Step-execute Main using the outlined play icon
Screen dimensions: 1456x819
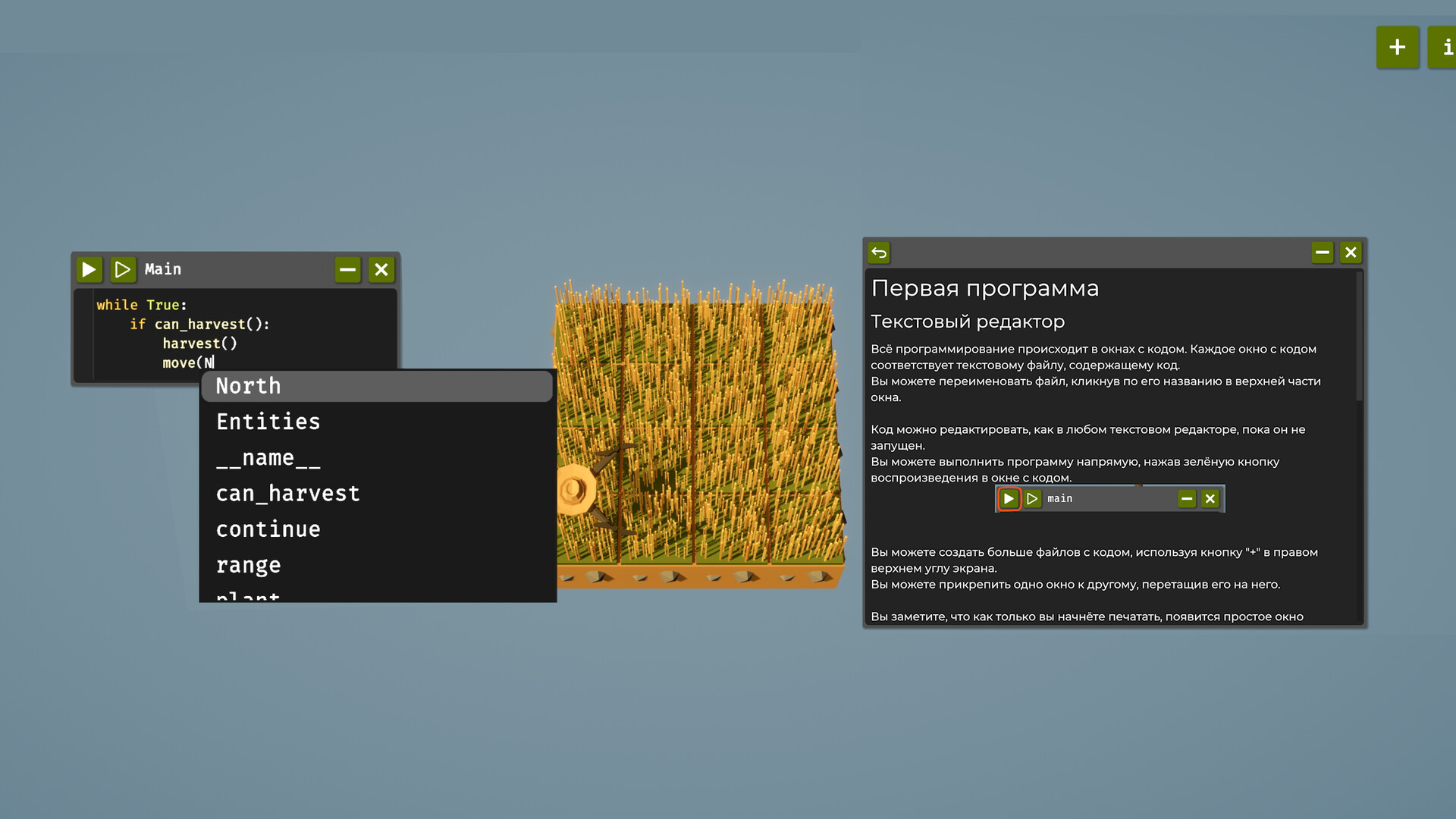click(123, 269)
